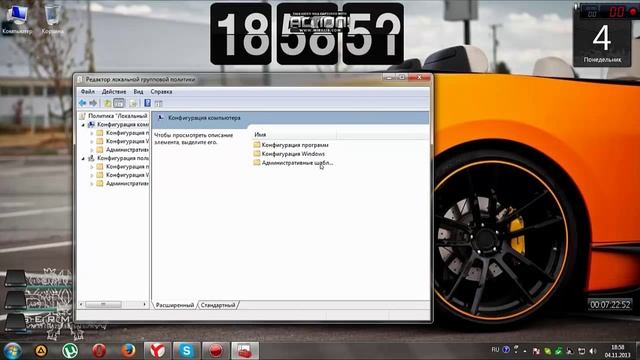This screenshot has height=360, width=640.
Task: Collapse the Конфигурация пользователя tree node
Action: [83, 158]
